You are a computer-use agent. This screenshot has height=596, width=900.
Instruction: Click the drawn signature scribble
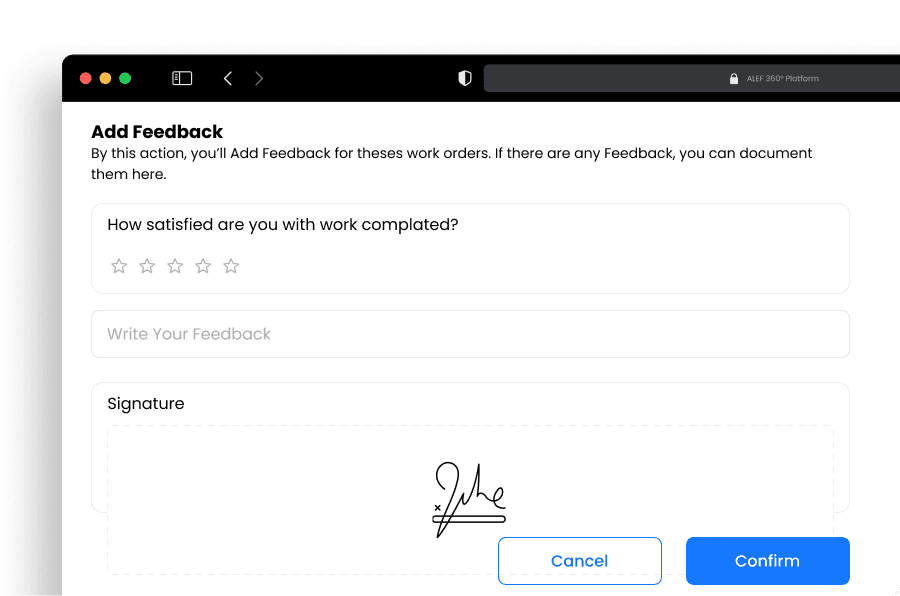pos(469,499)
